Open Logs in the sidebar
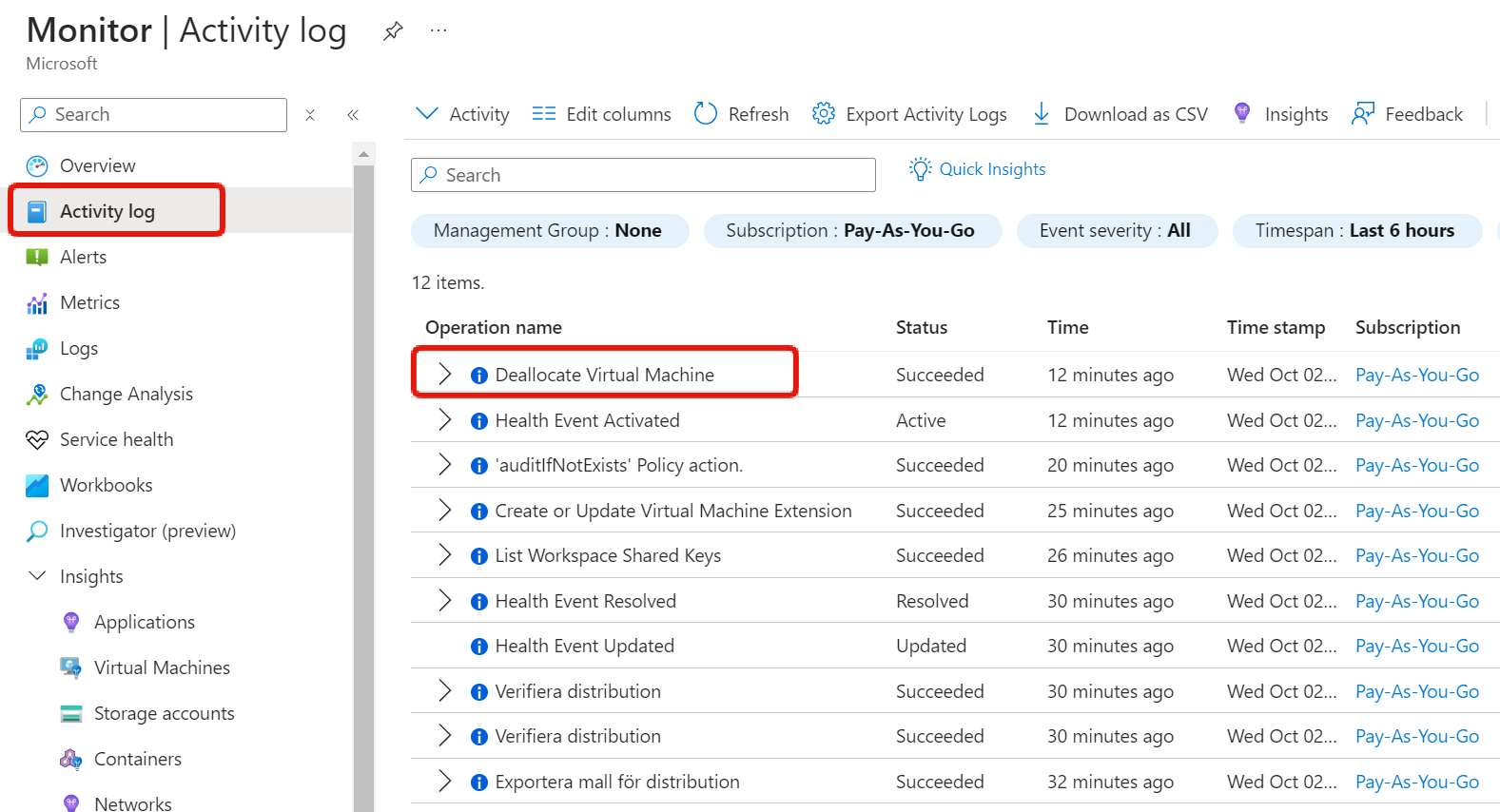 [x=79, y=348]
